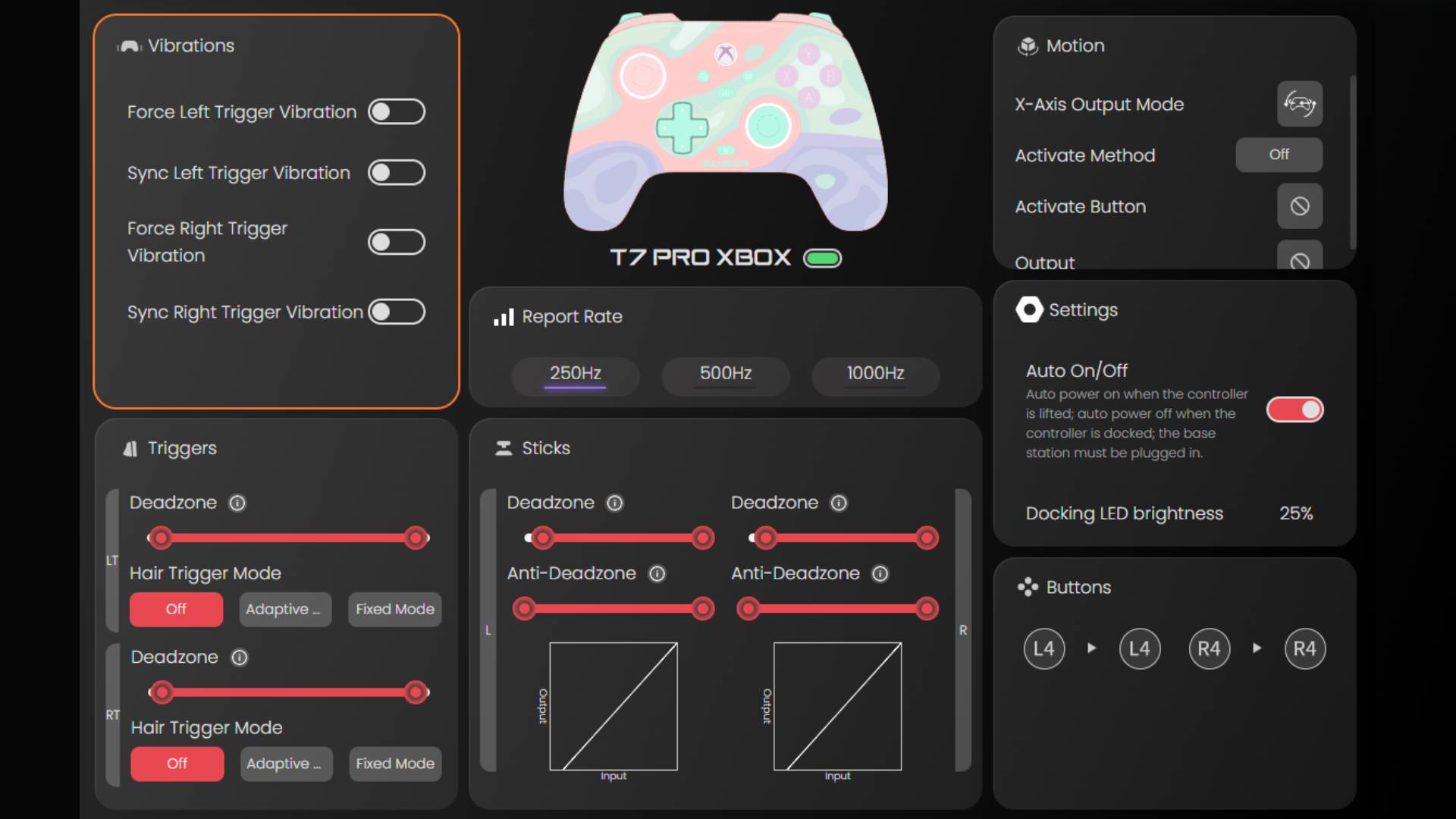
Task: Click the Vibrations controller icon
Action: [x=130, y=46]
